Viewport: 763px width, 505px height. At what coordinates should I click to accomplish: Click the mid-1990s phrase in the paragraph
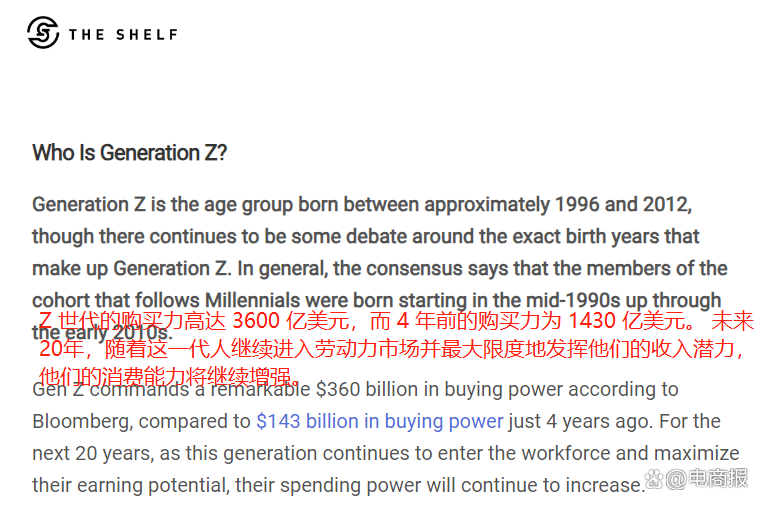tap(573, 300)
